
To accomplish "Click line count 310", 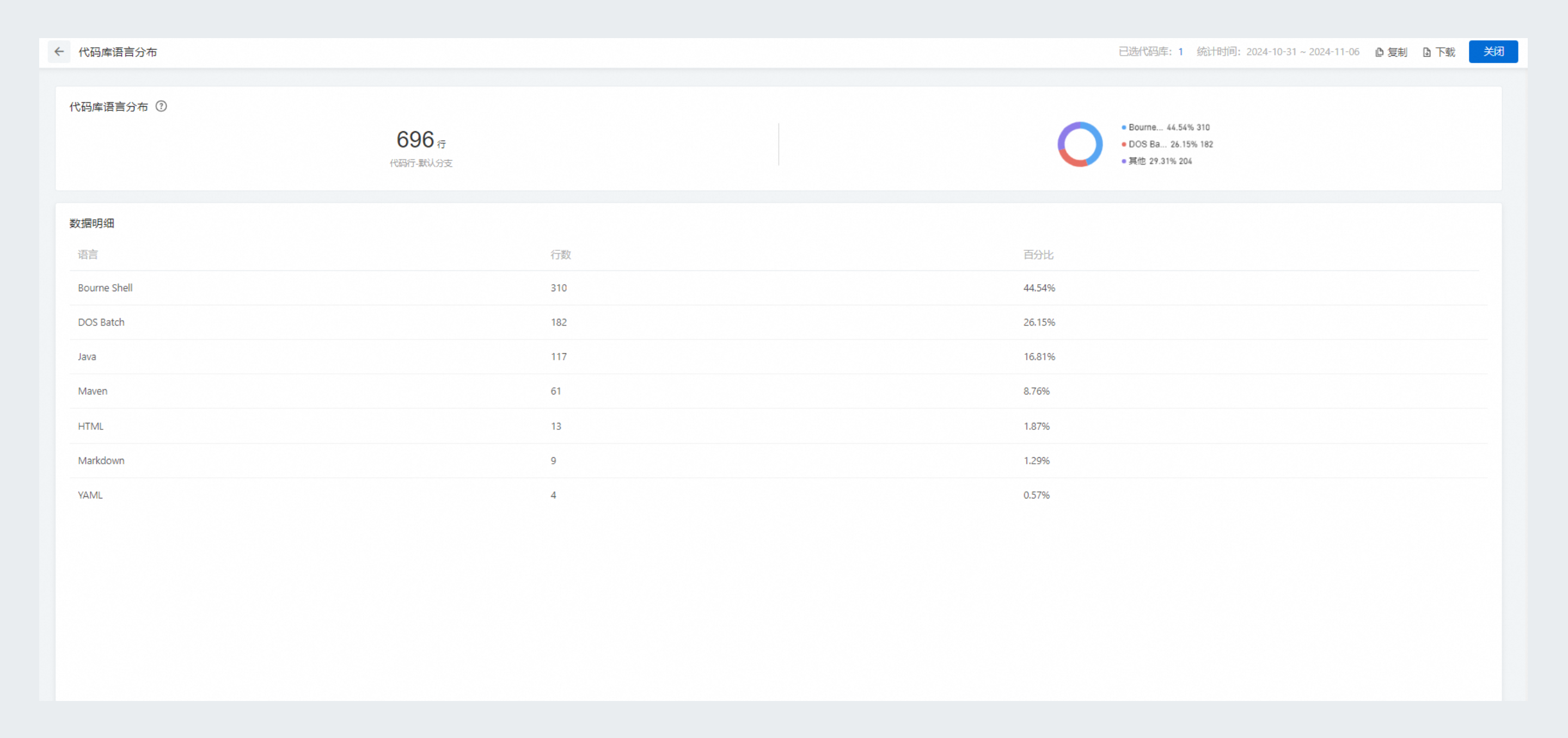I will 559,288.
